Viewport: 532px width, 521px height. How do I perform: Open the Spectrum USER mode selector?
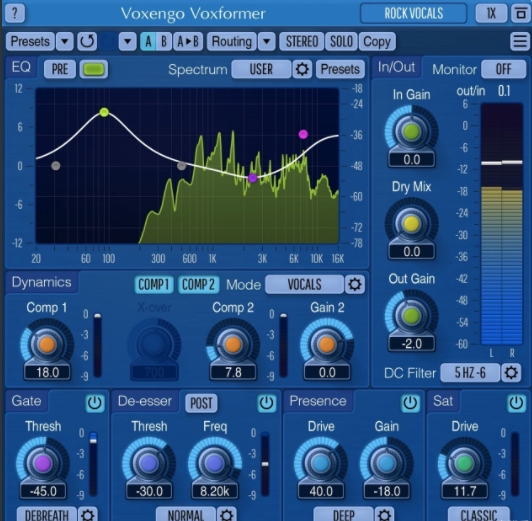point(261,69)
